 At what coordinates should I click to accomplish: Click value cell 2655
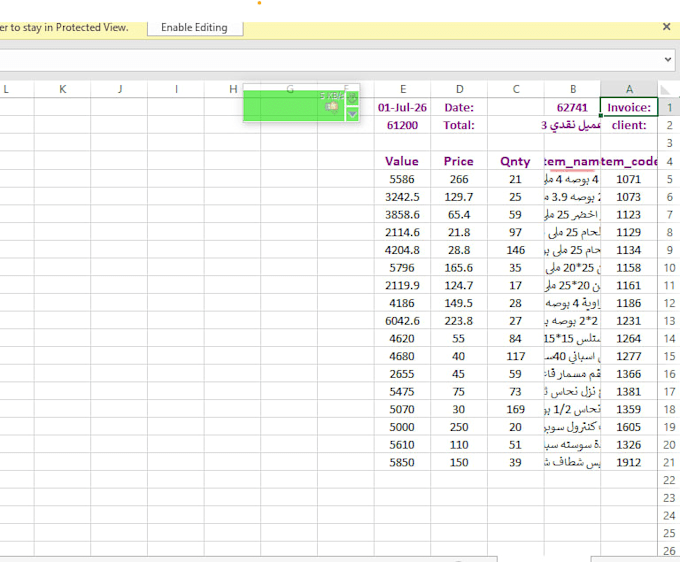(x=402, y=374)
